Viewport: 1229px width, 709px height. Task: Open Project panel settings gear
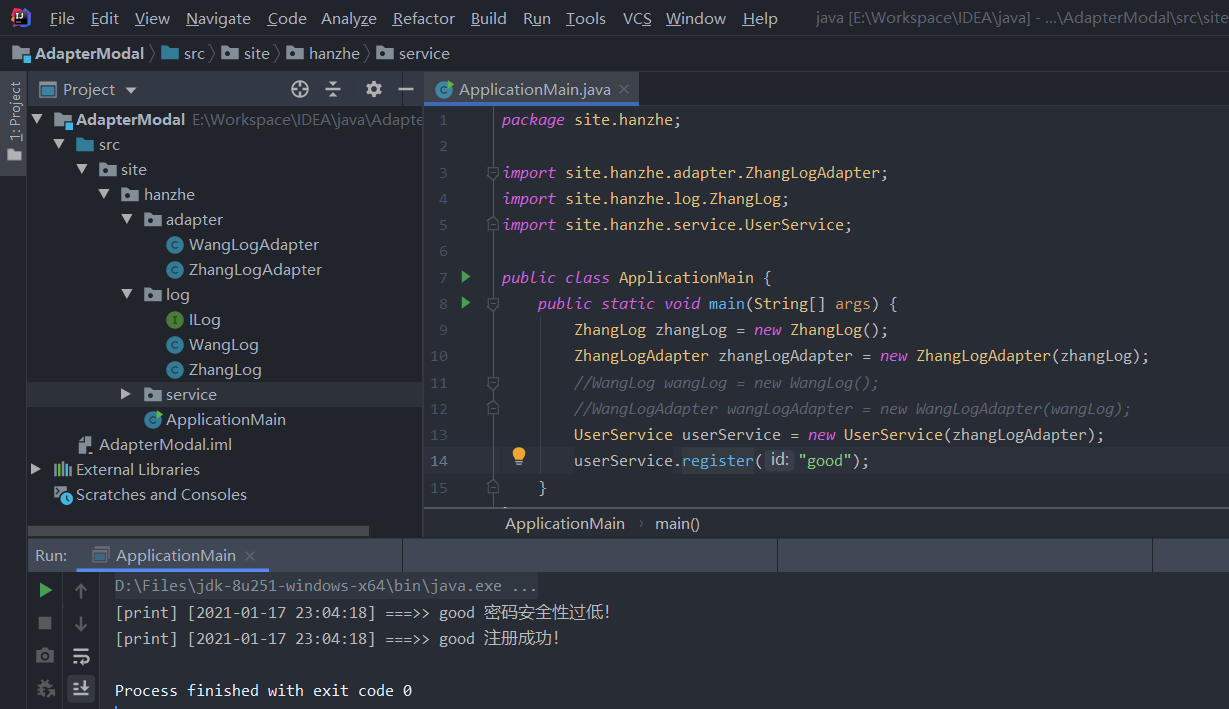click(374, 89)
